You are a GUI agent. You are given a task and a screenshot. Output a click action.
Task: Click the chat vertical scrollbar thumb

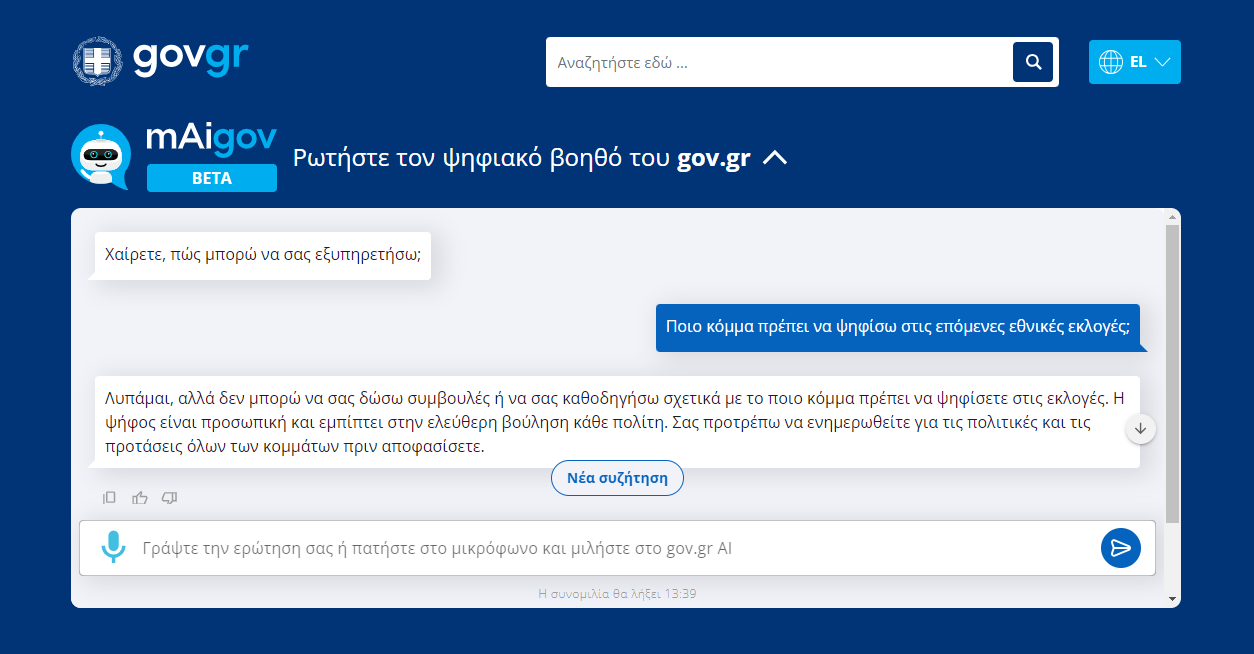[1173, 375]
